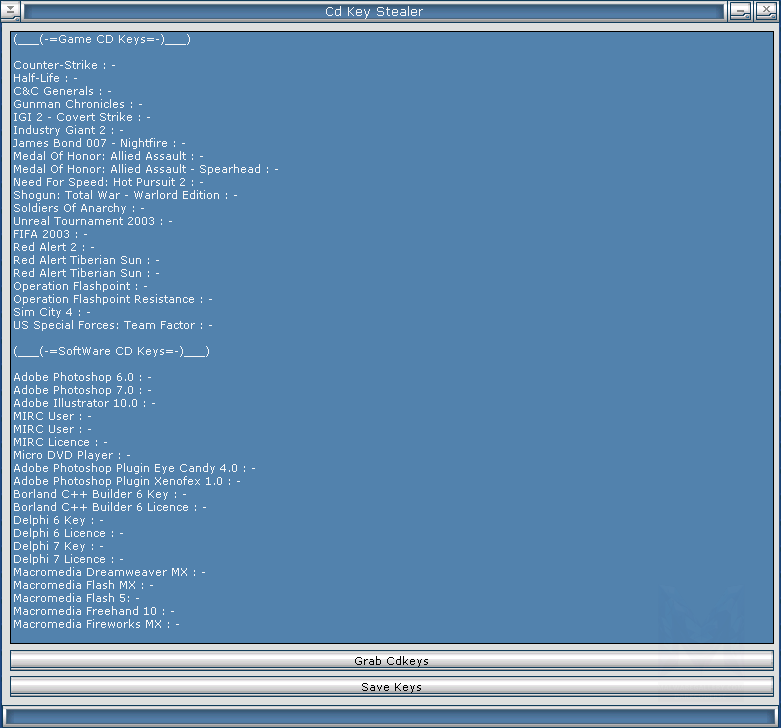781x728 pixels.
Task: Click the Save Keys button
Action: click(x=391, y=687)
